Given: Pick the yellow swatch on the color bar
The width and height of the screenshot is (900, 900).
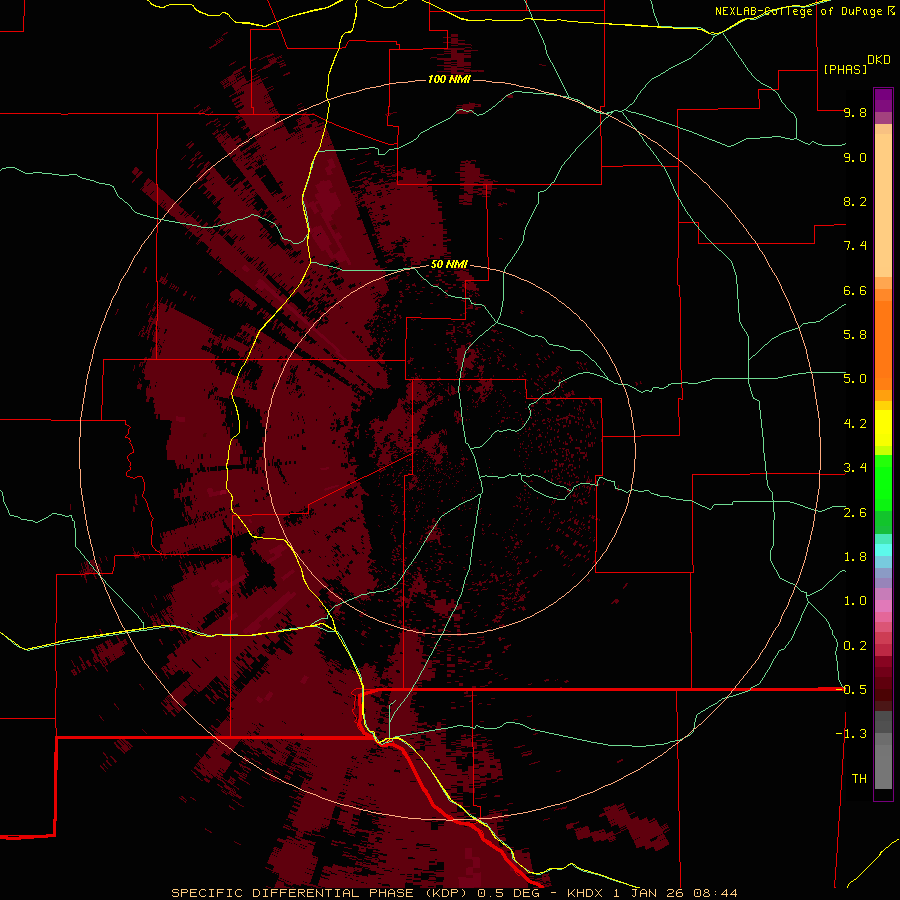Looking at the screenshot, I should coord(883,428).
